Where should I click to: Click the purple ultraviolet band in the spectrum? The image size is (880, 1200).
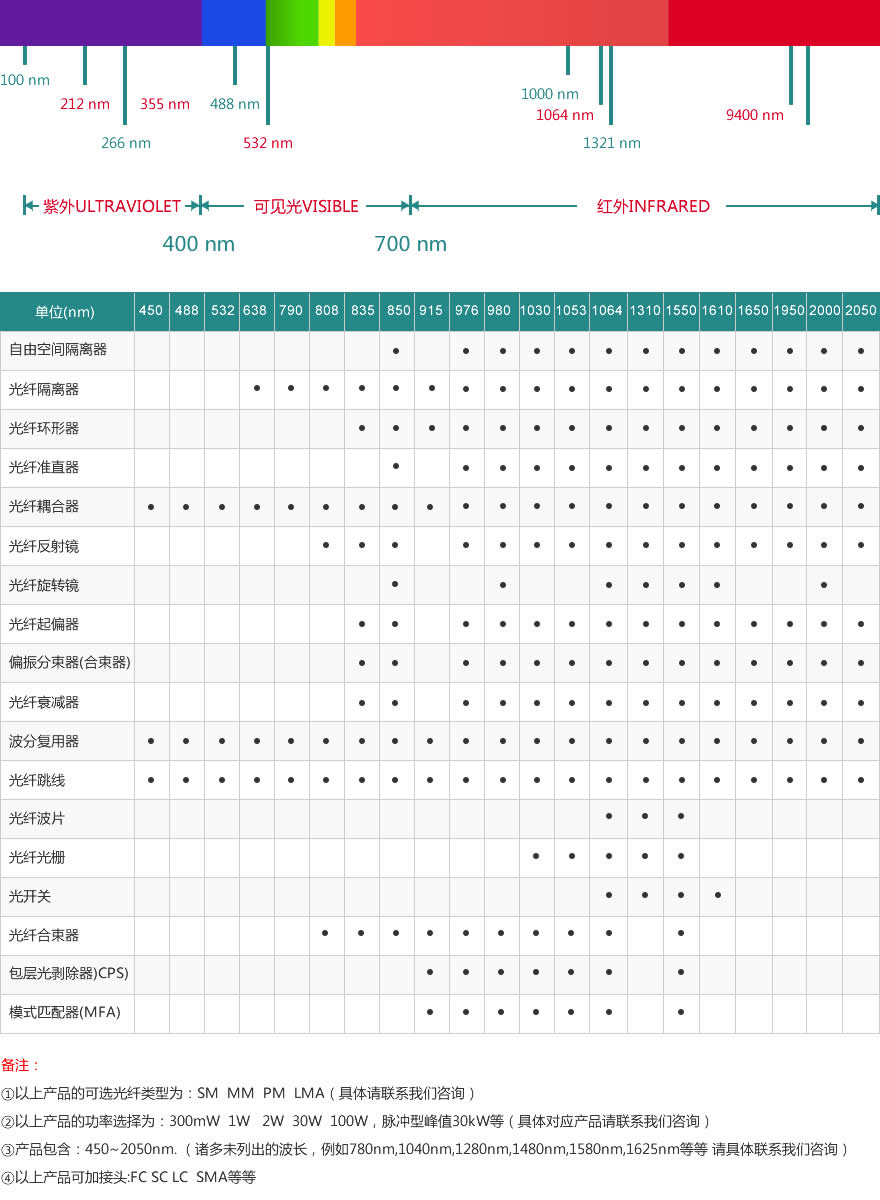pyautogui.click(x=100, y=22)
